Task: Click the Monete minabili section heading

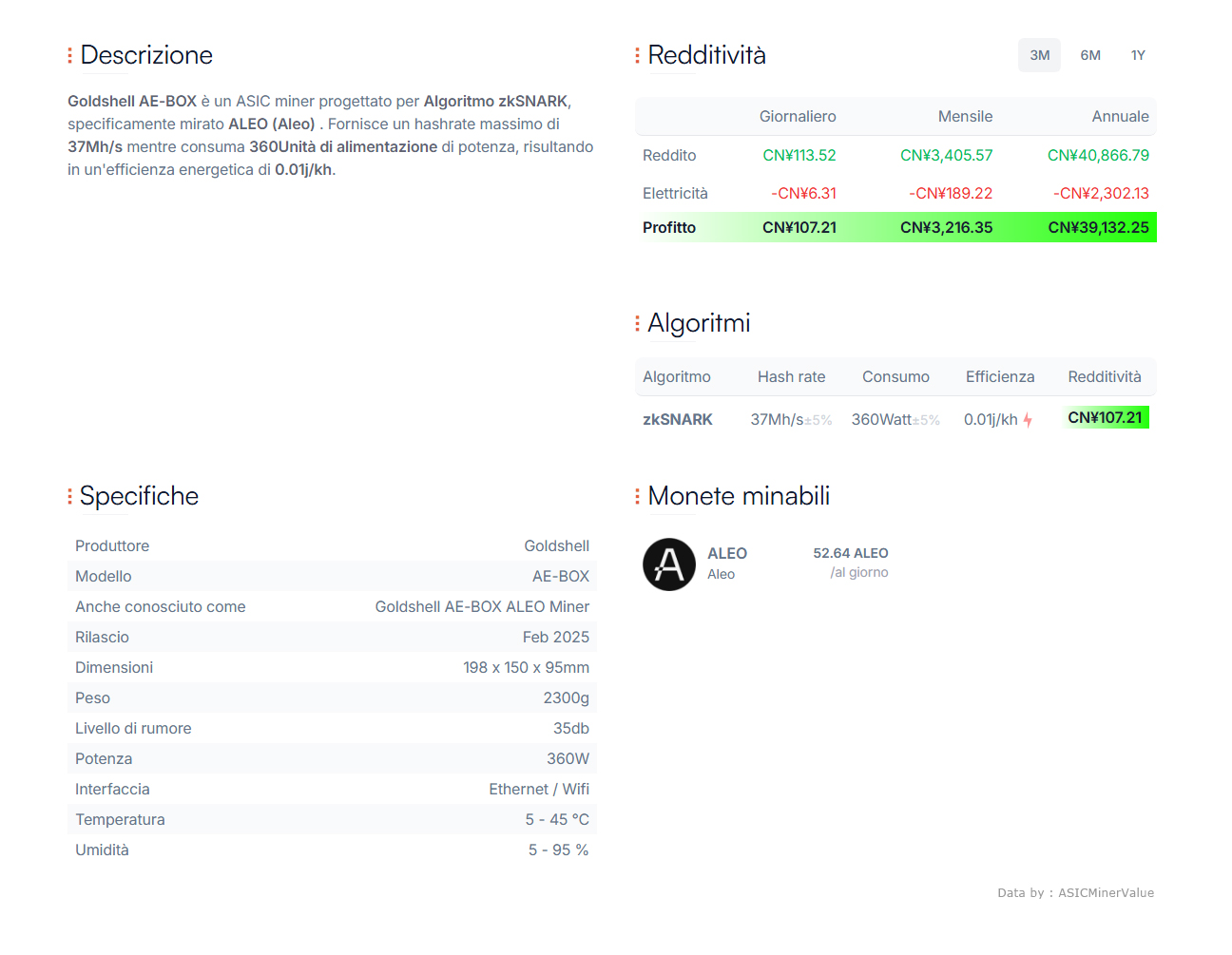Action: [x=739, y=496]
